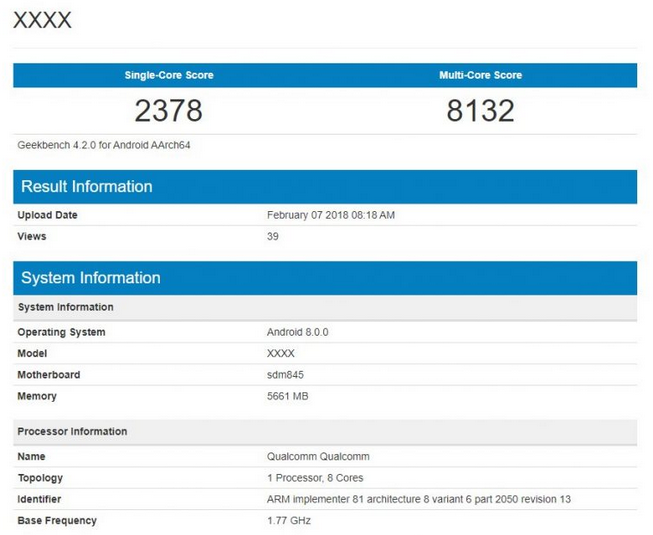Screen dimensions: 653x535
Task: Click the Topology value 1 Processor, 8 Cores
Action: coord(318,478)
